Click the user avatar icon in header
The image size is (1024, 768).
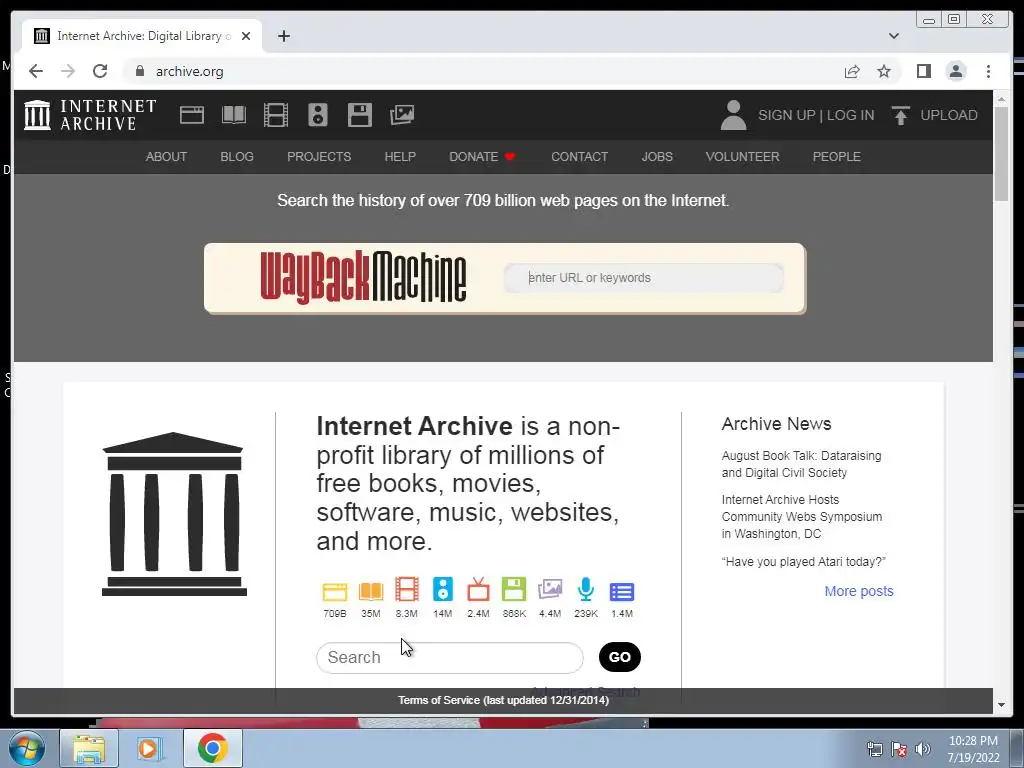point(733,115)
